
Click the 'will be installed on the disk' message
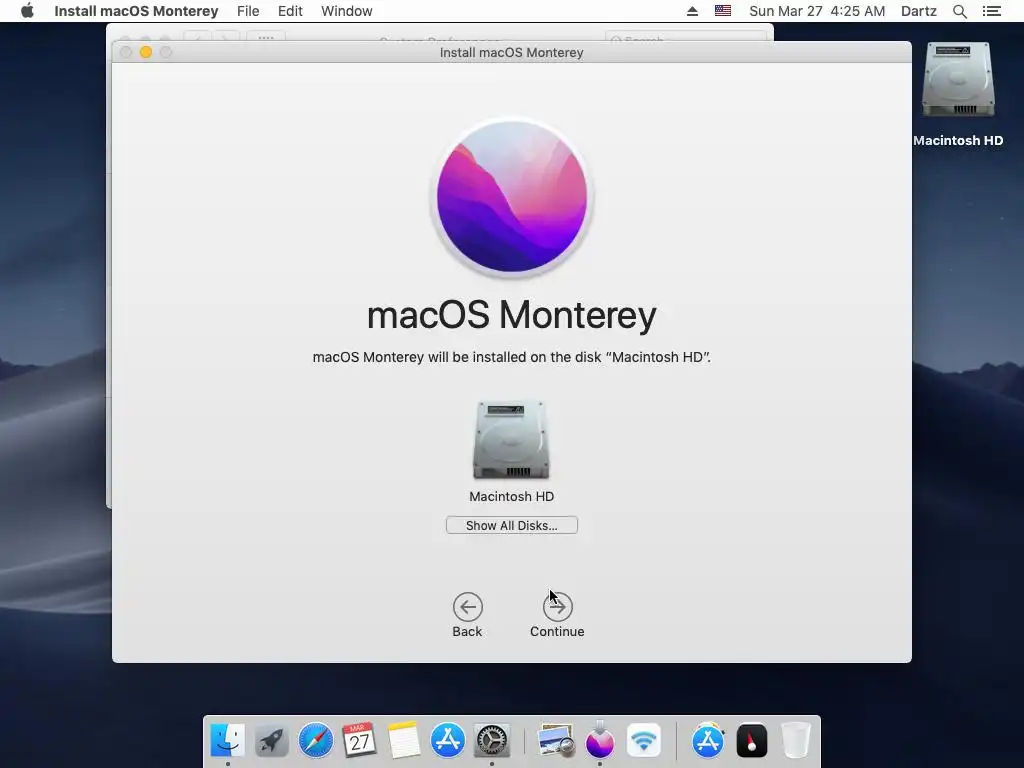point(511,357)
